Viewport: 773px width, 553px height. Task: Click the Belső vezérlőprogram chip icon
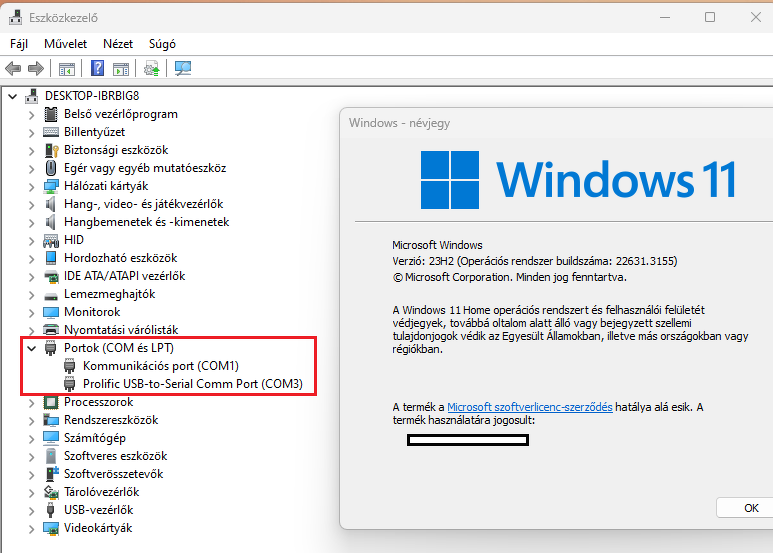pyautogui.click(x=50, y=114)
